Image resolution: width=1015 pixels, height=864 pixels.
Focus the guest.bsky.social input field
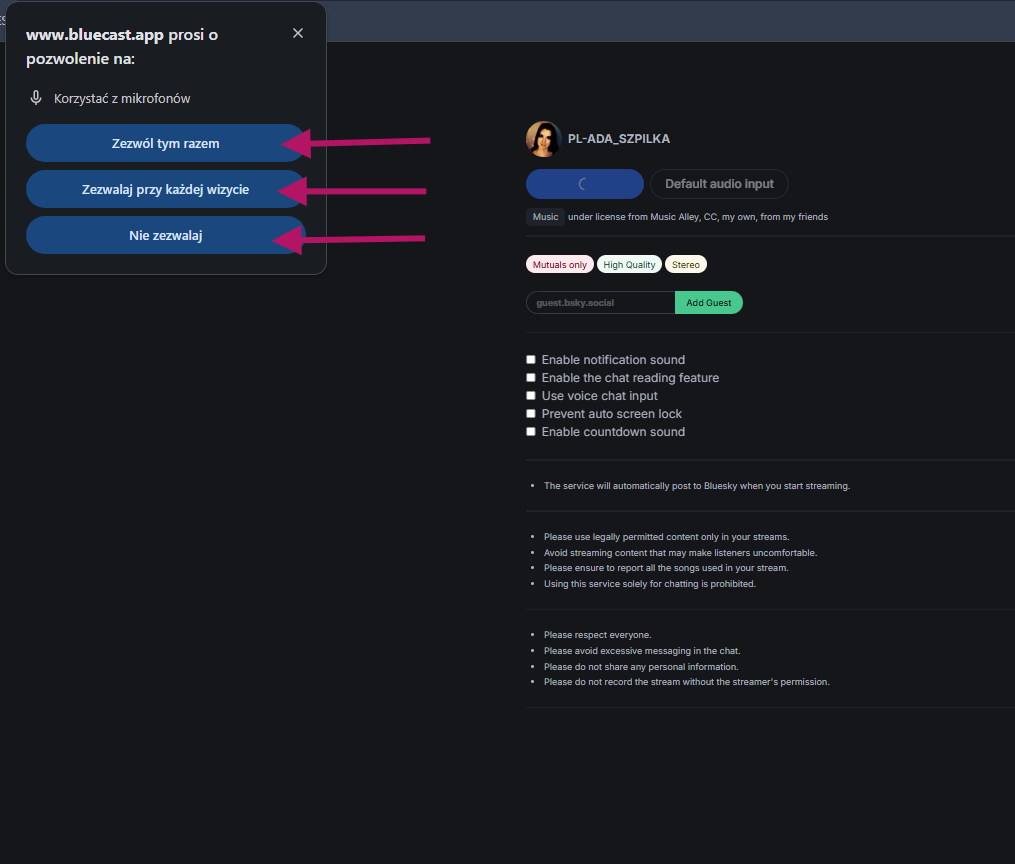600,303
